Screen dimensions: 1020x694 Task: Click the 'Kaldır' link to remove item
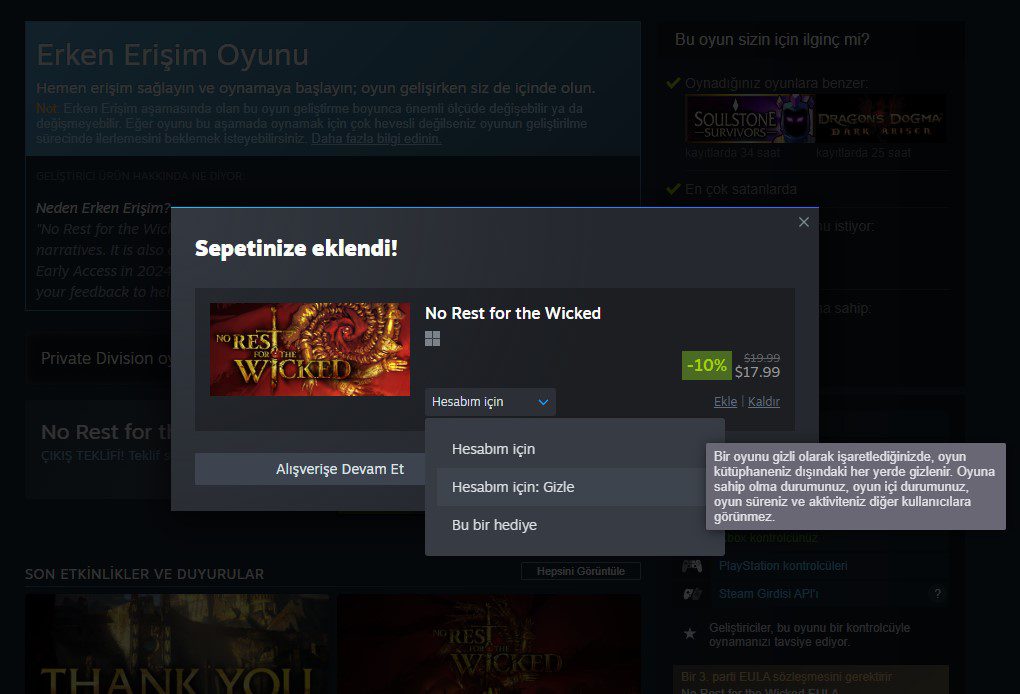(x=764, y=401)
